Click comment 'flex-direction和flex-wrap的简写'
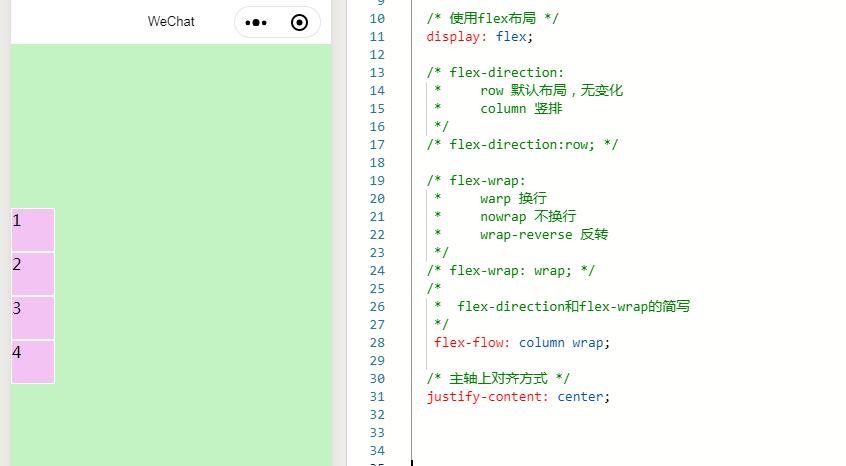This screenshot has height=466, width=846. 574,306
